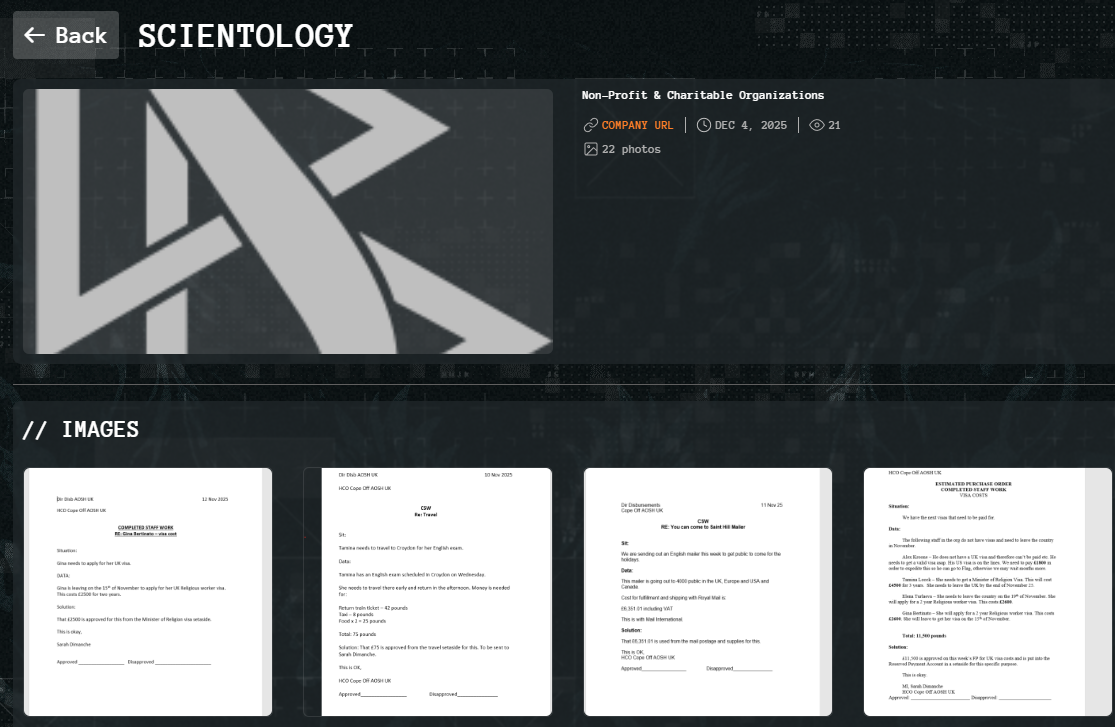
Task: Open the thumbnail dated 12 Nov 2025
Action: click(x=148, y=592)
